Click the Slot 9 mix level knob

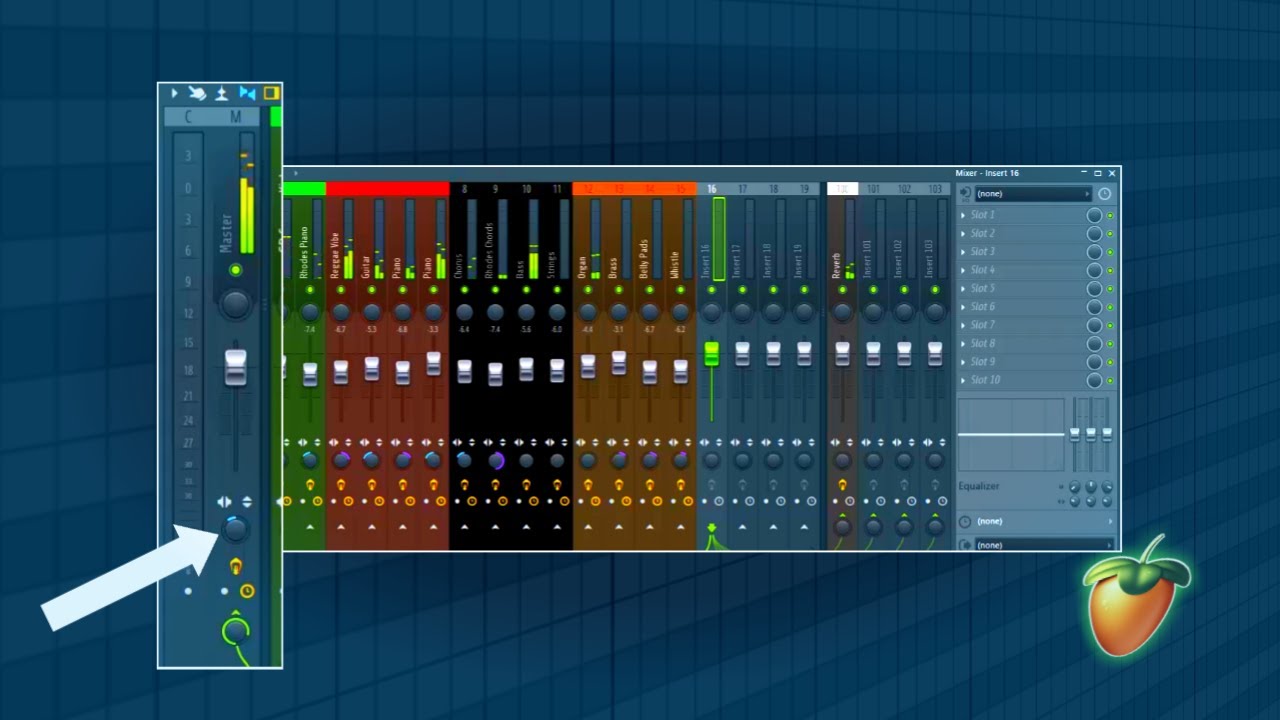click(x=1094, y=362)
